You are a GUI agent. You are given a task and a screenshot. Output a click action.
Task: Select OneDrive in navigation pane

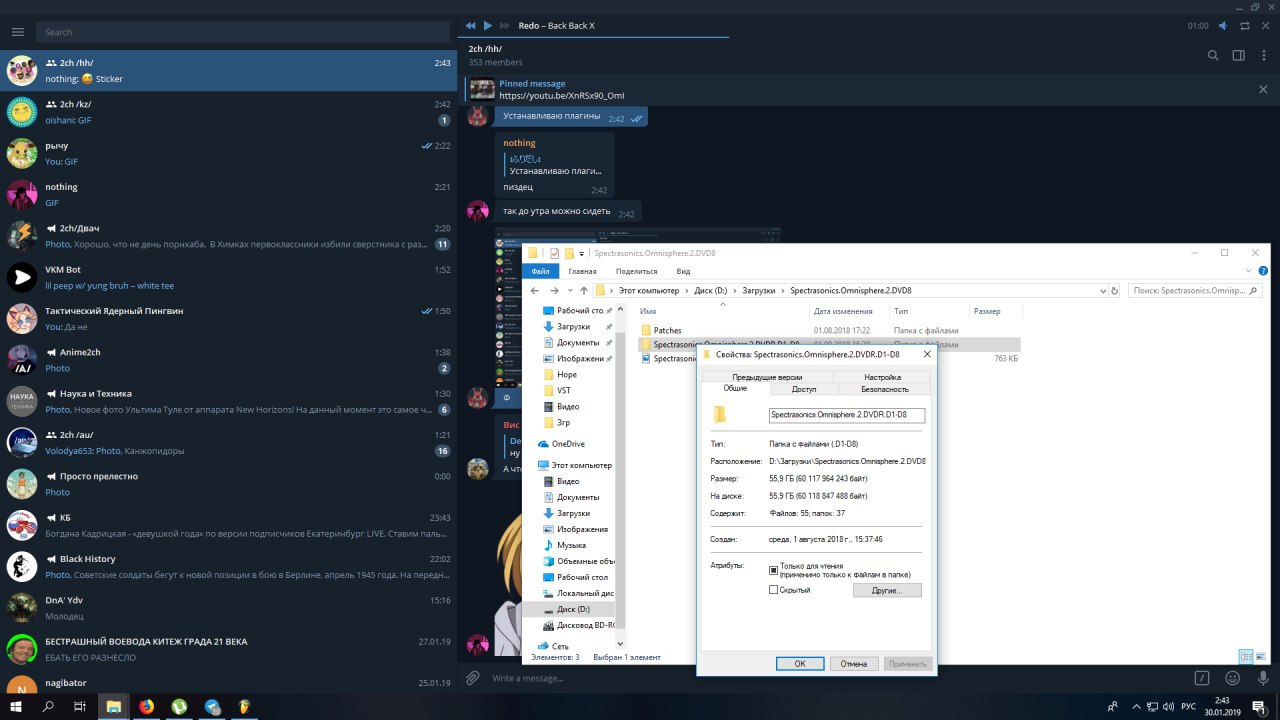568,443
